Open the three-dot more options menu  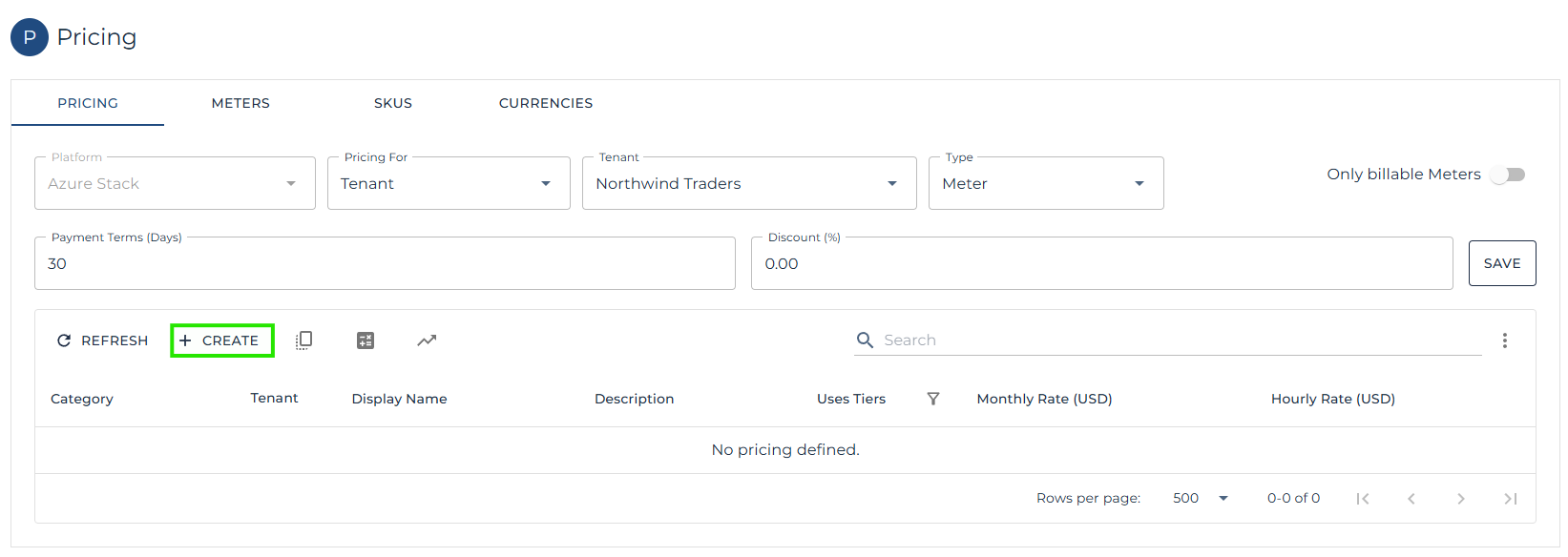tap(1505, 340)
